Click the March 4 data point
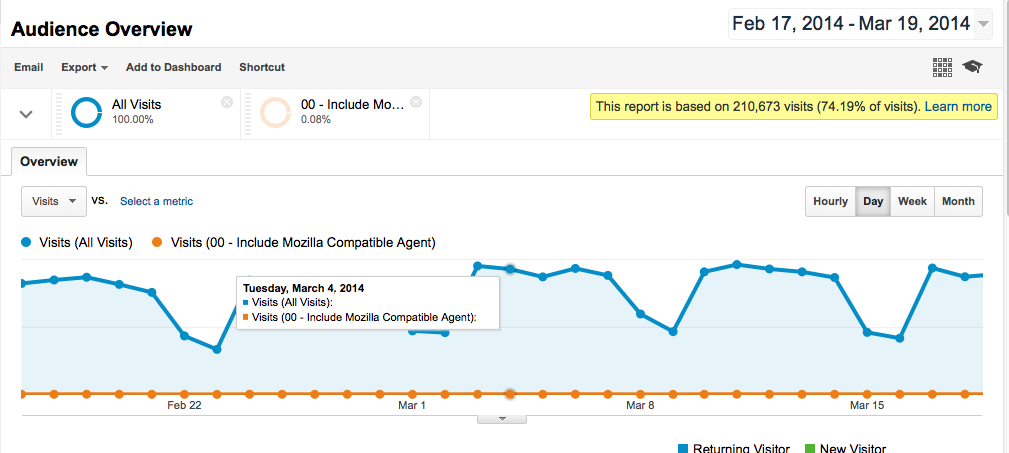 tap(510, 268)
